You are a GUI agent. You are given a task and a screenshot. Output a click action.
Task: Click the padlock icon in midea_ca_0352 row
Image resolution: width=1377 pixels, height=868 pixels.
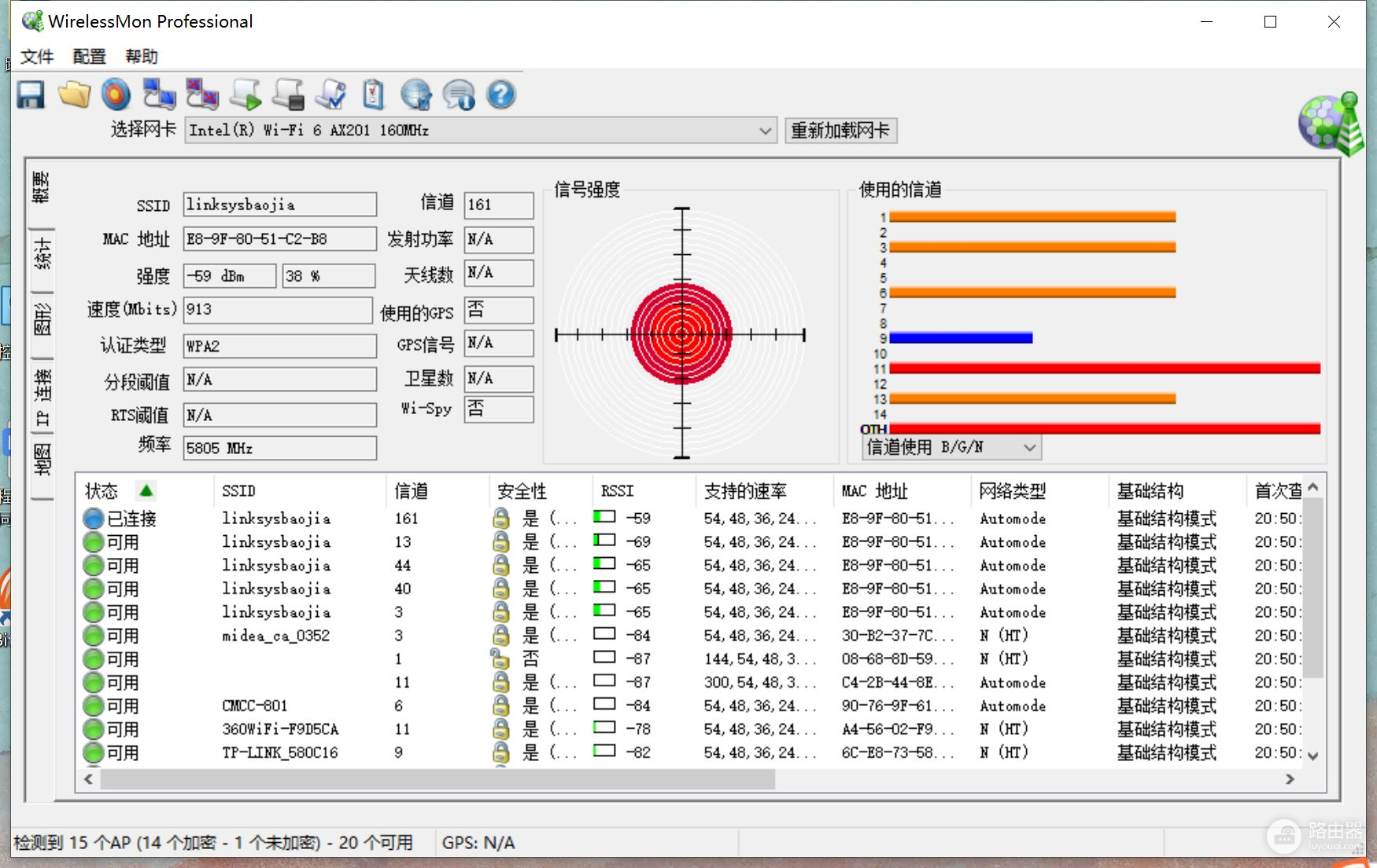(x=500, y=635)
